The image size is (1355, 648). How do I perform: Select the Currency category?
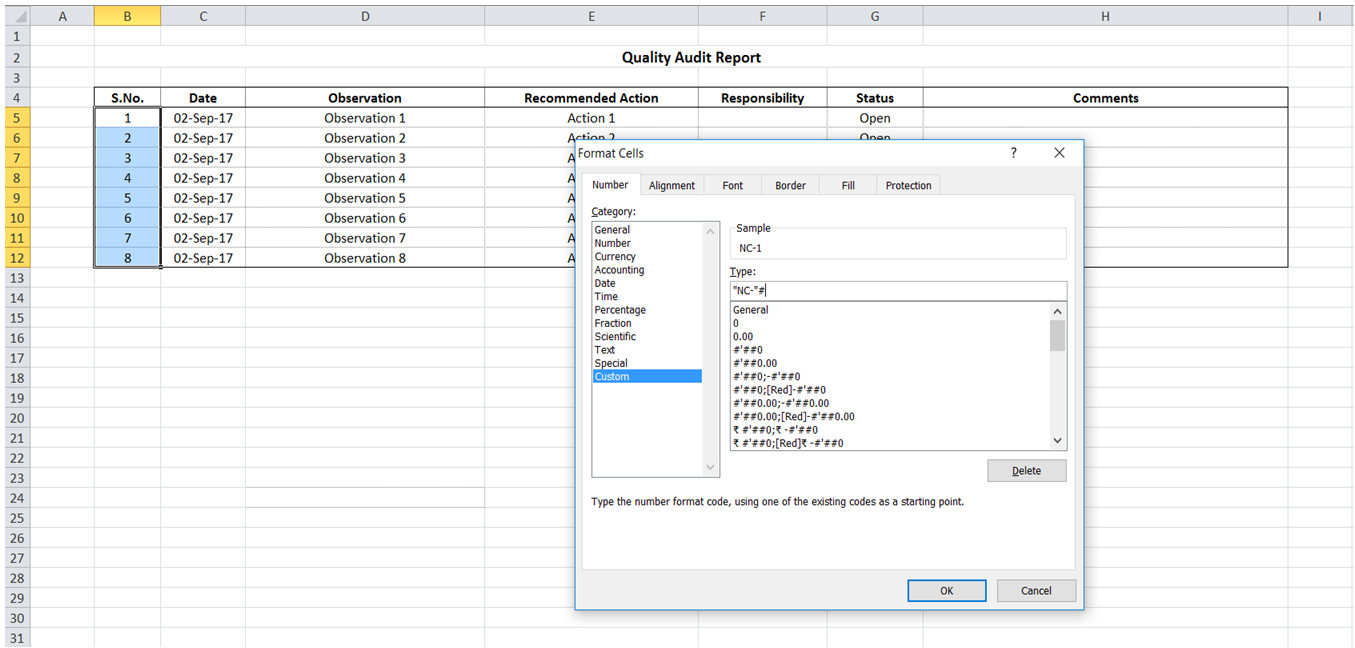(x=615, y=256)
